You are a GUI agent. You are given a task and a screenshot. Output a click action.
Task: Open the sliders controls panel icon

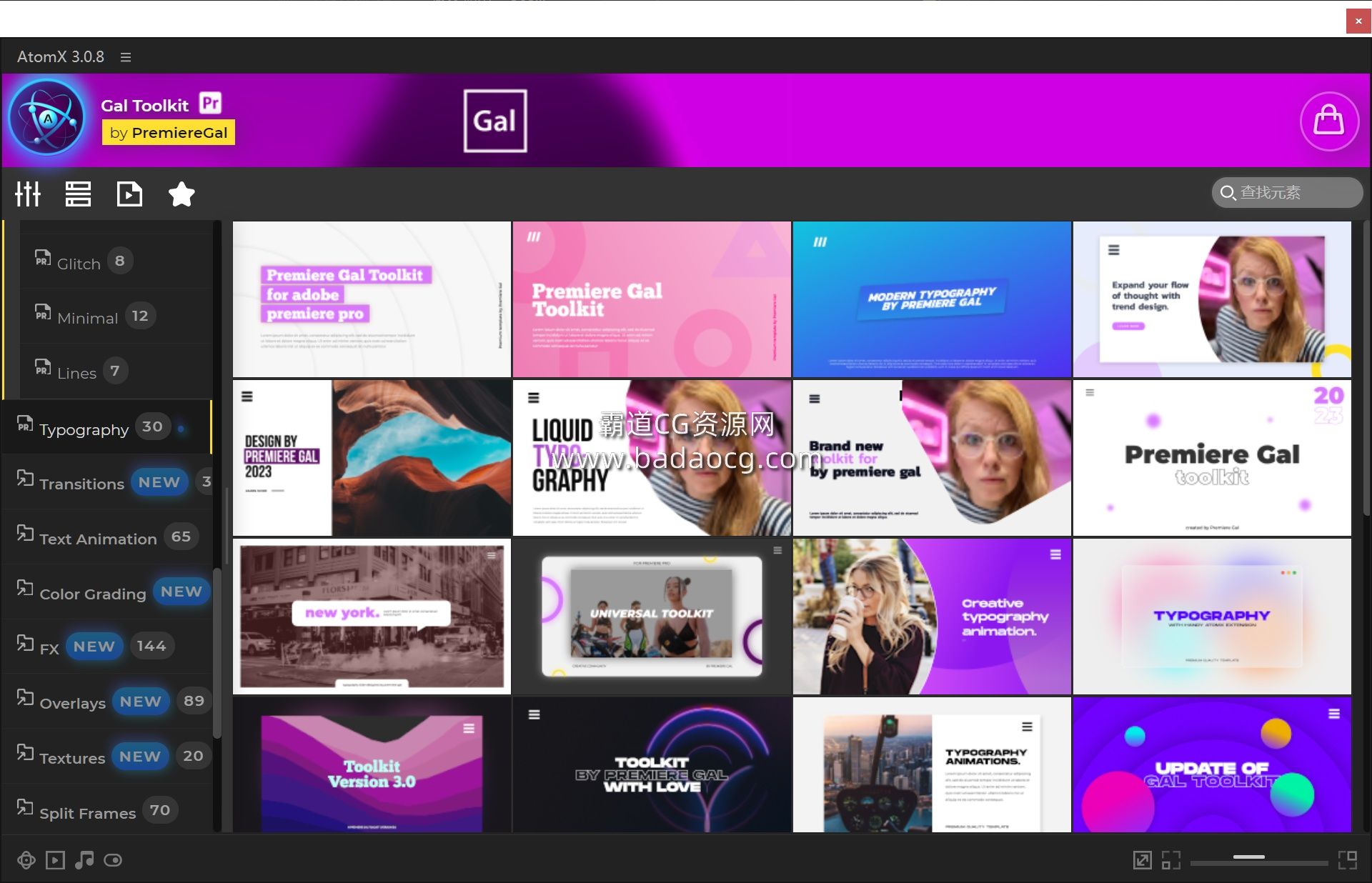click(28, 194)
